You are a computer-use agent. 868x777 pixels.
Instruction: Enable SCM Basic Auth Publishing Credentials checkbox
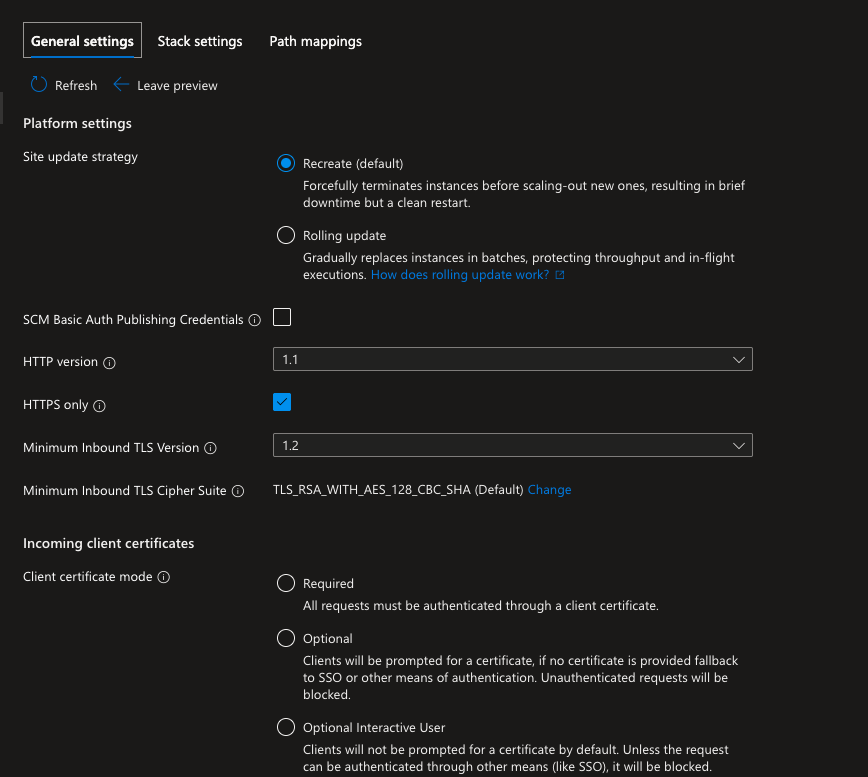(x=282, y=318)
